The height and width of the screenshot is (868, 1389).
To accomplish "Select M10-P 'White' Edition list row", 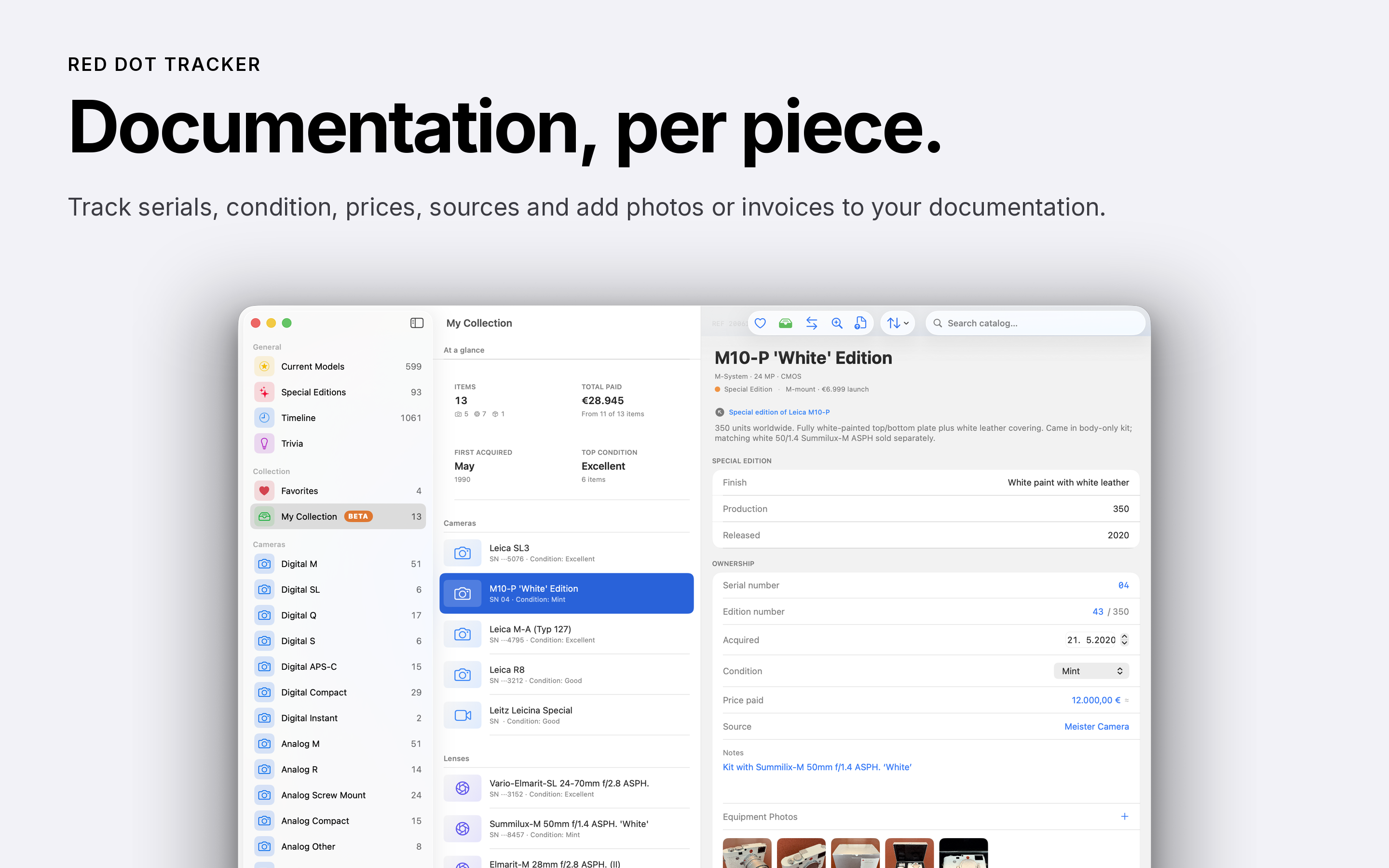I will point(567,594).
